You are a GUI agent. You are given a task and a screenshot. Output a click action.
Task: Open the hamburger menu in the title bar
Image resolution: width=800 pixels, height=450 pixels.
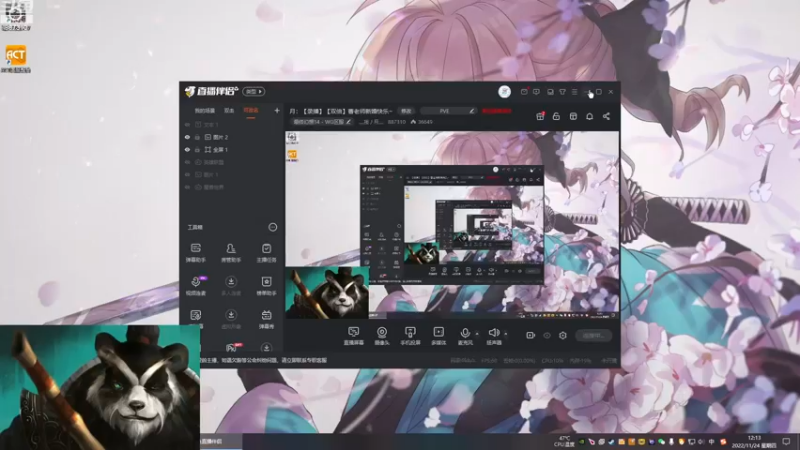[574, 92]
